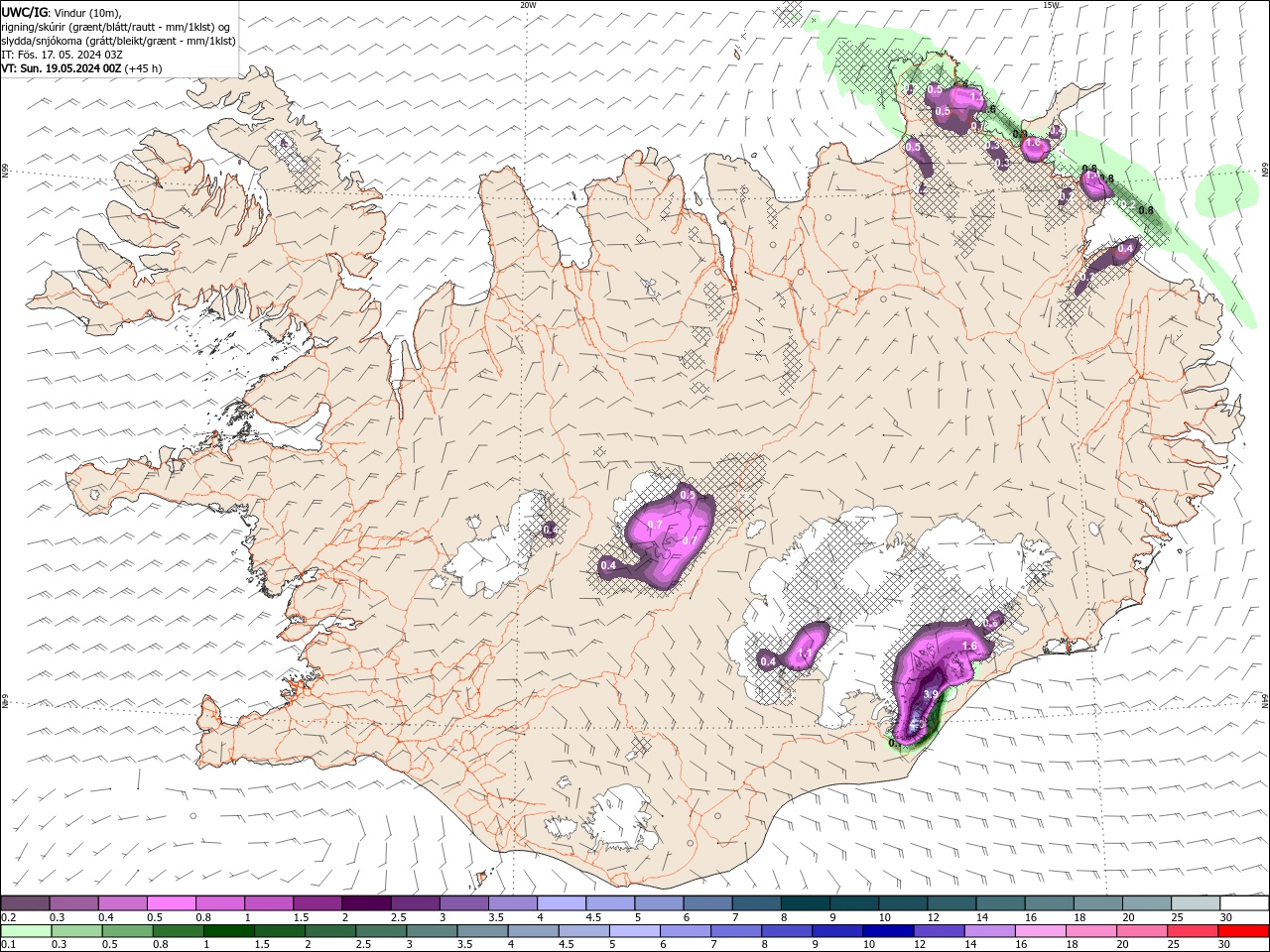The height and width of the screenshot is (952, 1270).
Task: Click the valid time "VT: Sun. 19.05.2024 00Z (+45 h)"
Action: click(x=81, y=68)
